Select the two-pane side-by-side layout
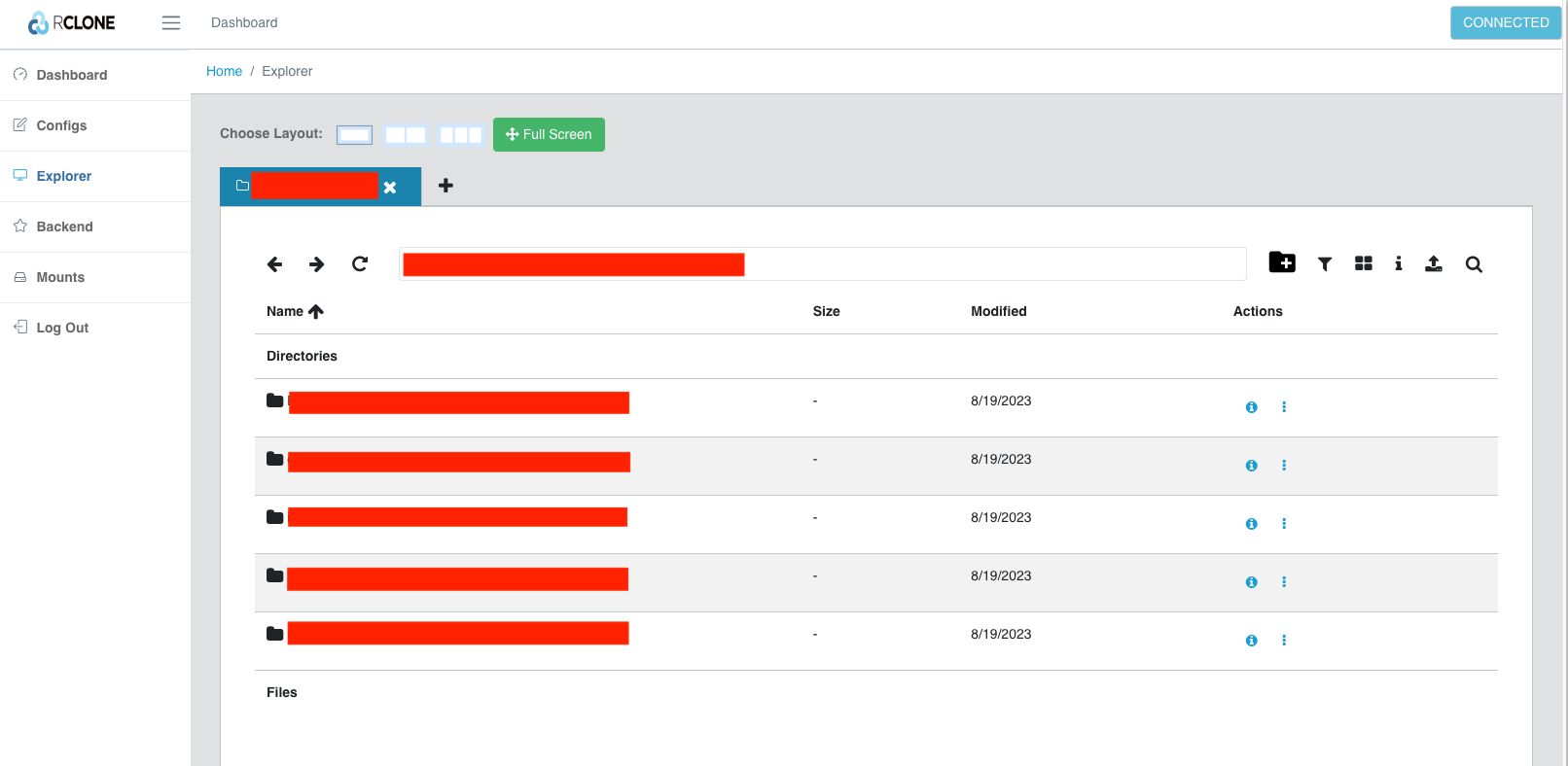Screen dimensions: 1568x766 tap(406, 135)
